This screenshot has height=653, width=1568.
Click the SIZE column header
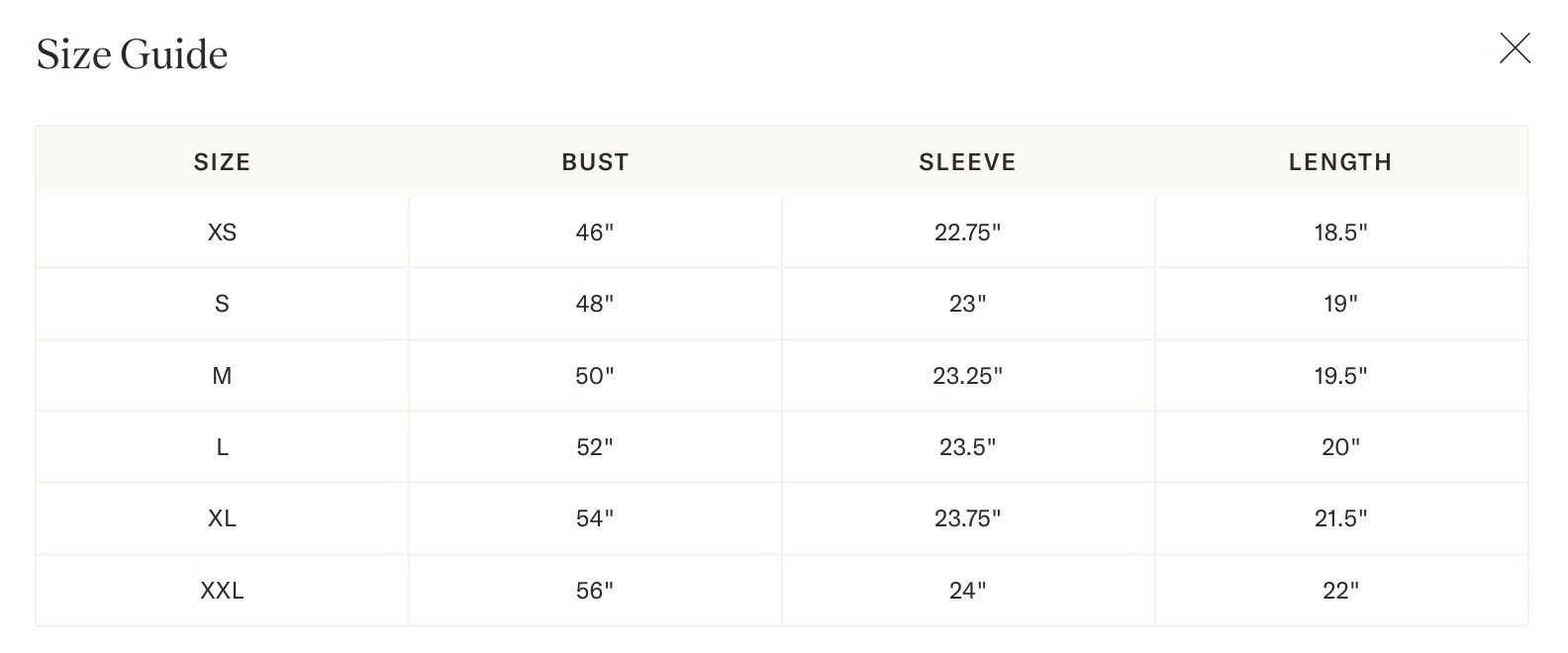pos(222,162)
